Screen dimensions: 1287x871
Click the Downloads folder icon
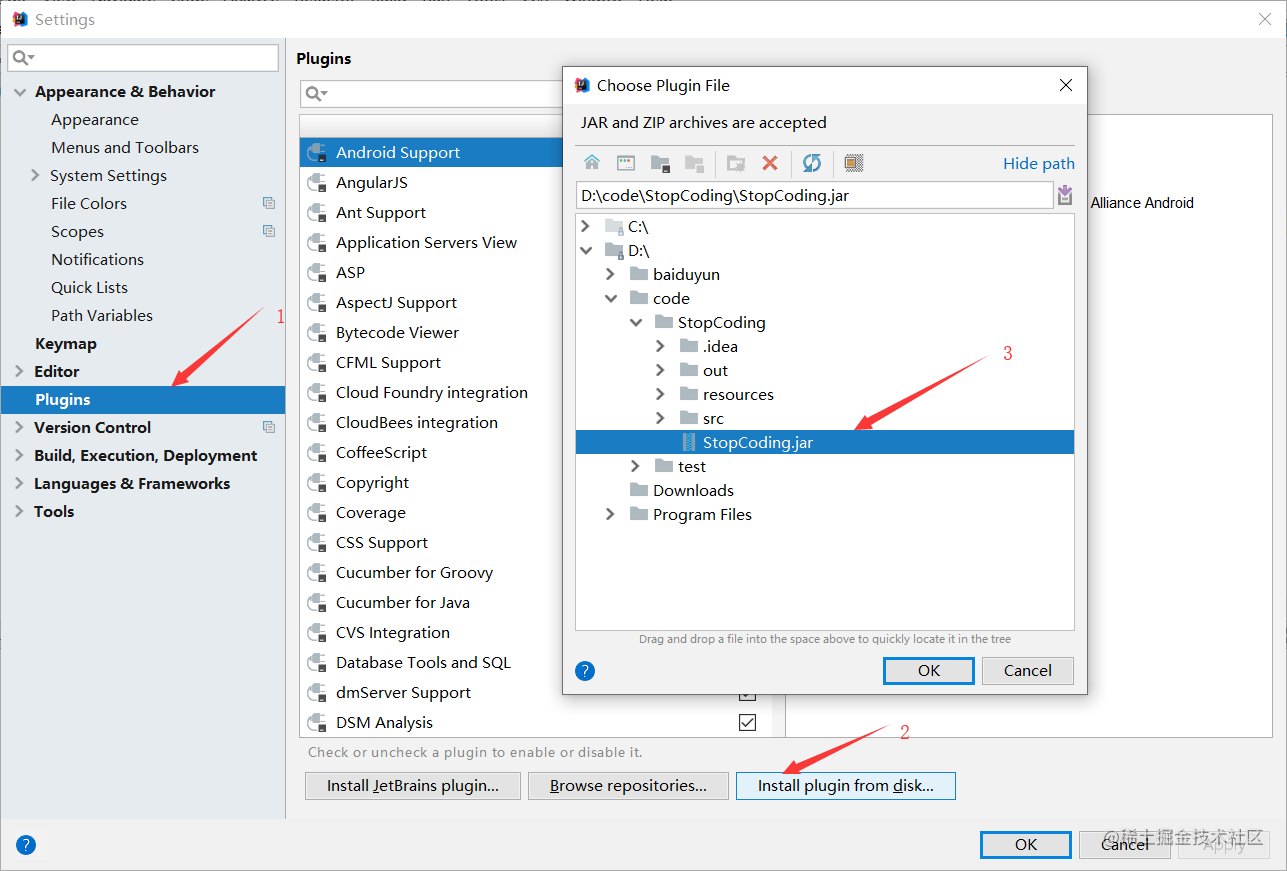[x=639, y=490]
